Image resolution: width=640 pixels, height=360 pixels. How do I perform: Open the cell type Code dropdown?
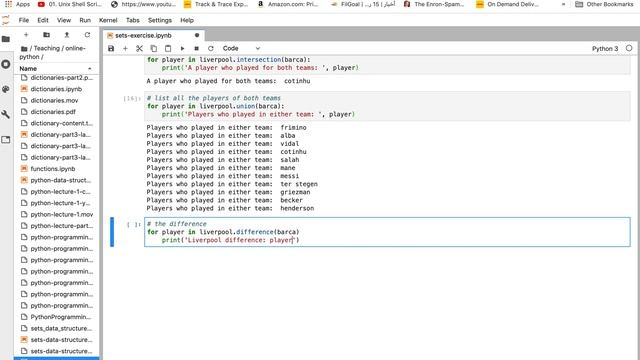point(241,48)
